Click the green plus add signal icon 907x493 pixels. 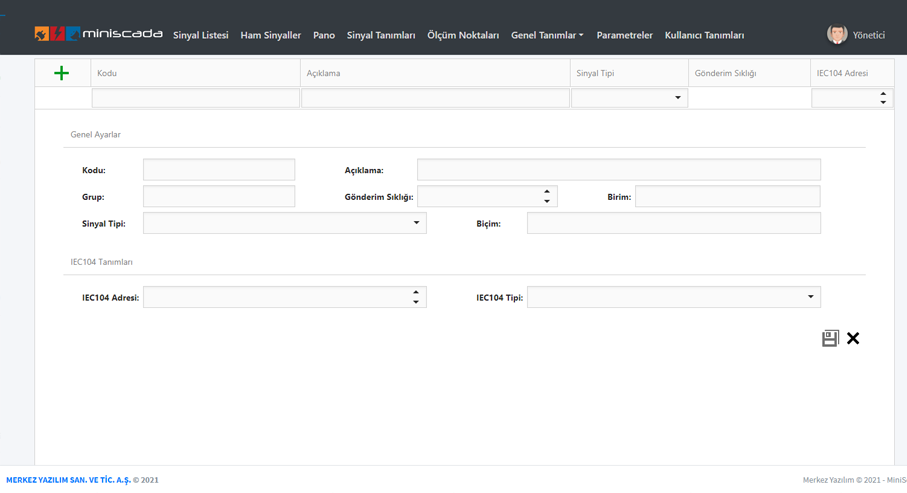tap(62, 73)
